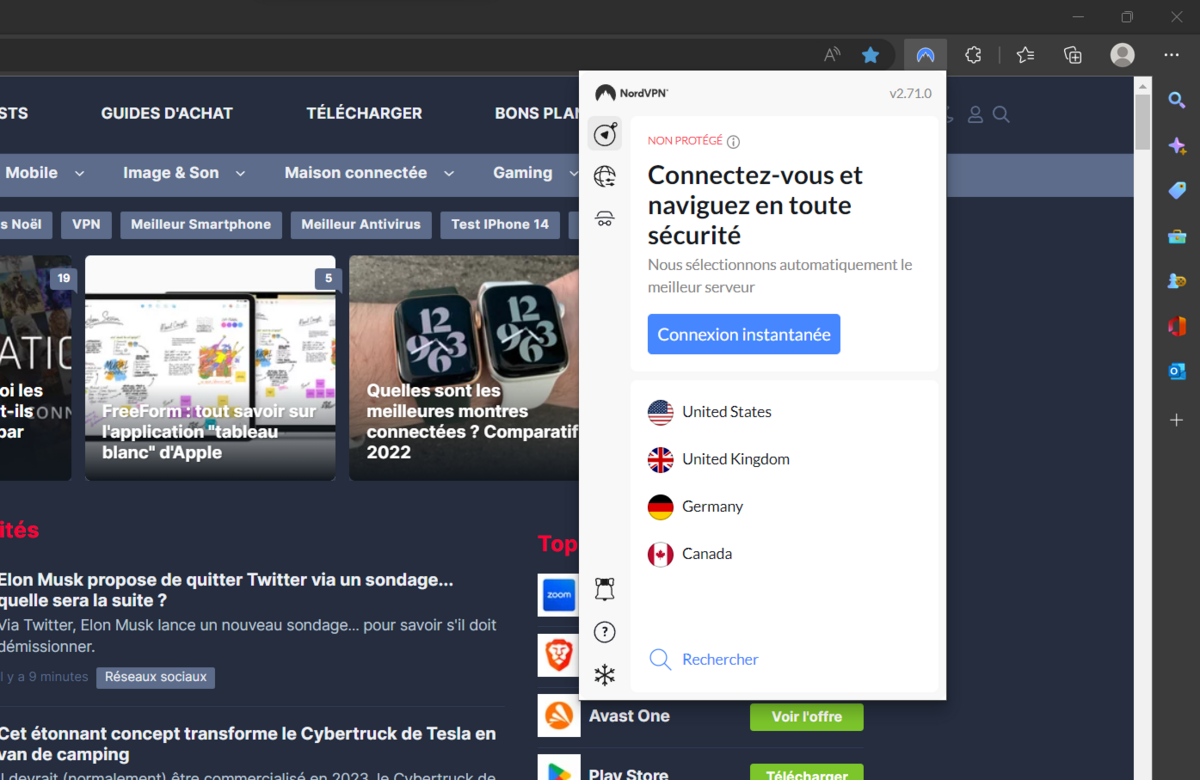Select the Meilleur Smartphone tag
The height and width of the screenshot is (780, 1200).
pos(201,225)
